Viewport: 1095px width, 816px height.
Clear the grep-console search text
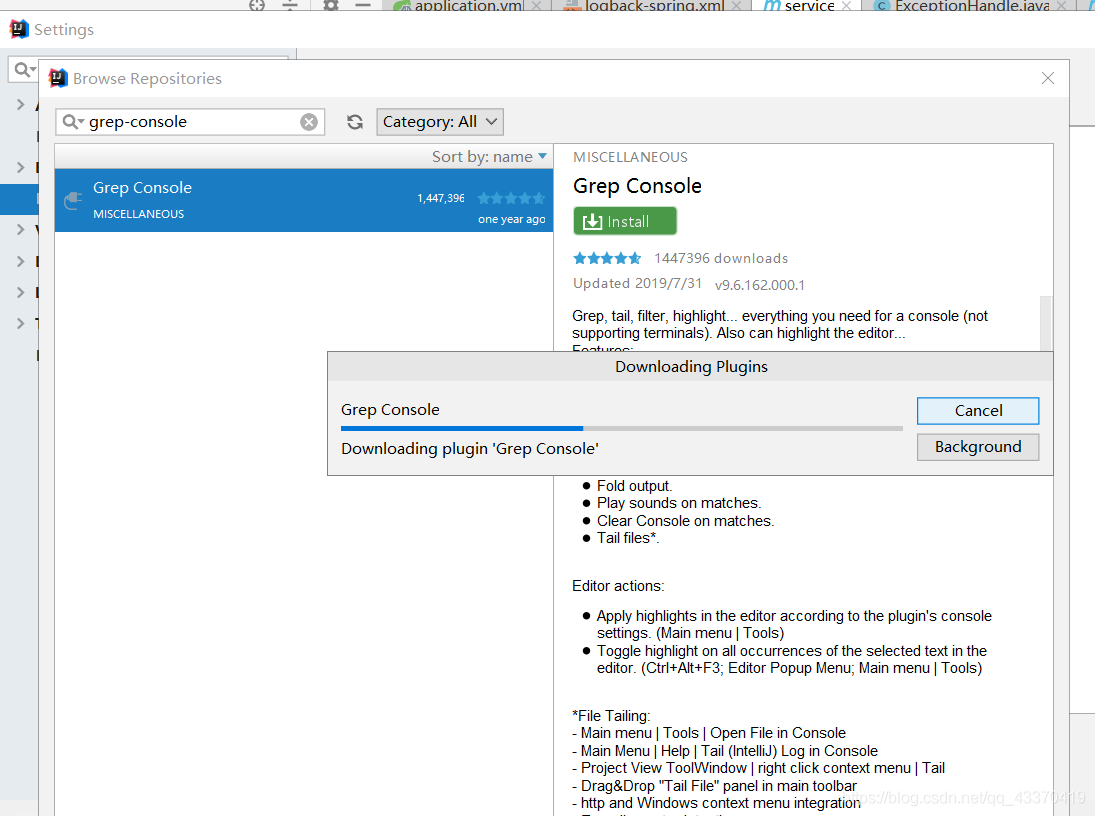point(309,122)
